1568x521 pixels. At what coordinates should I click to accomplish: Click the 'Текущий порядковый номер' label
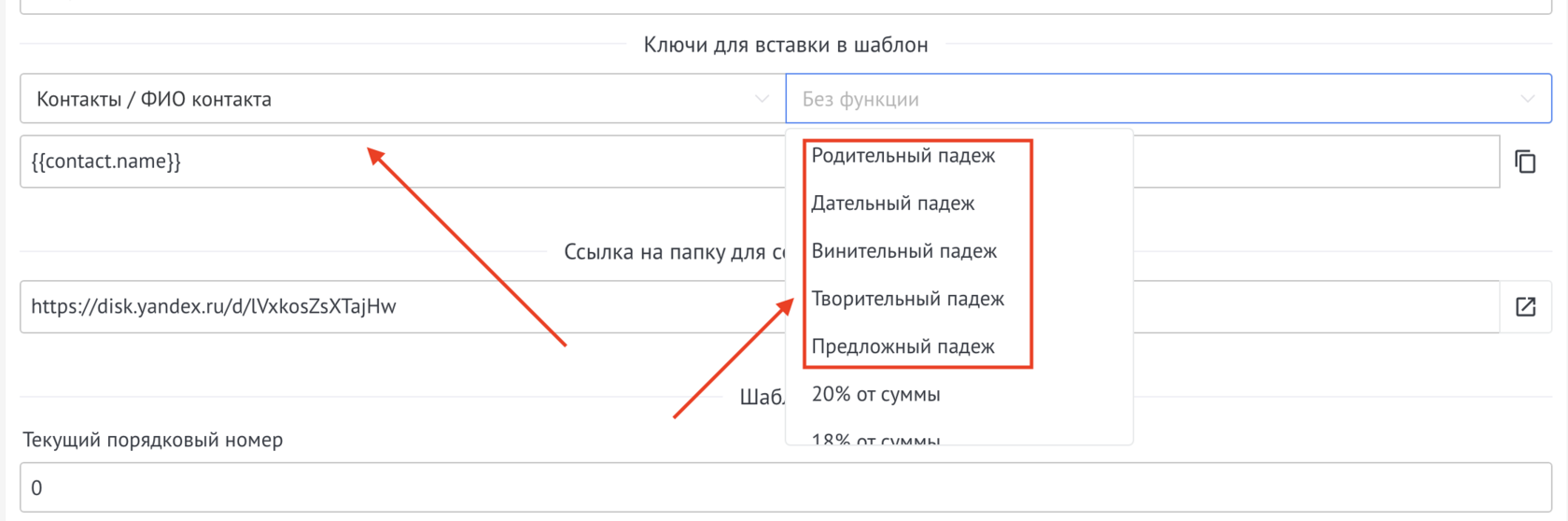(x=153, y=440)
